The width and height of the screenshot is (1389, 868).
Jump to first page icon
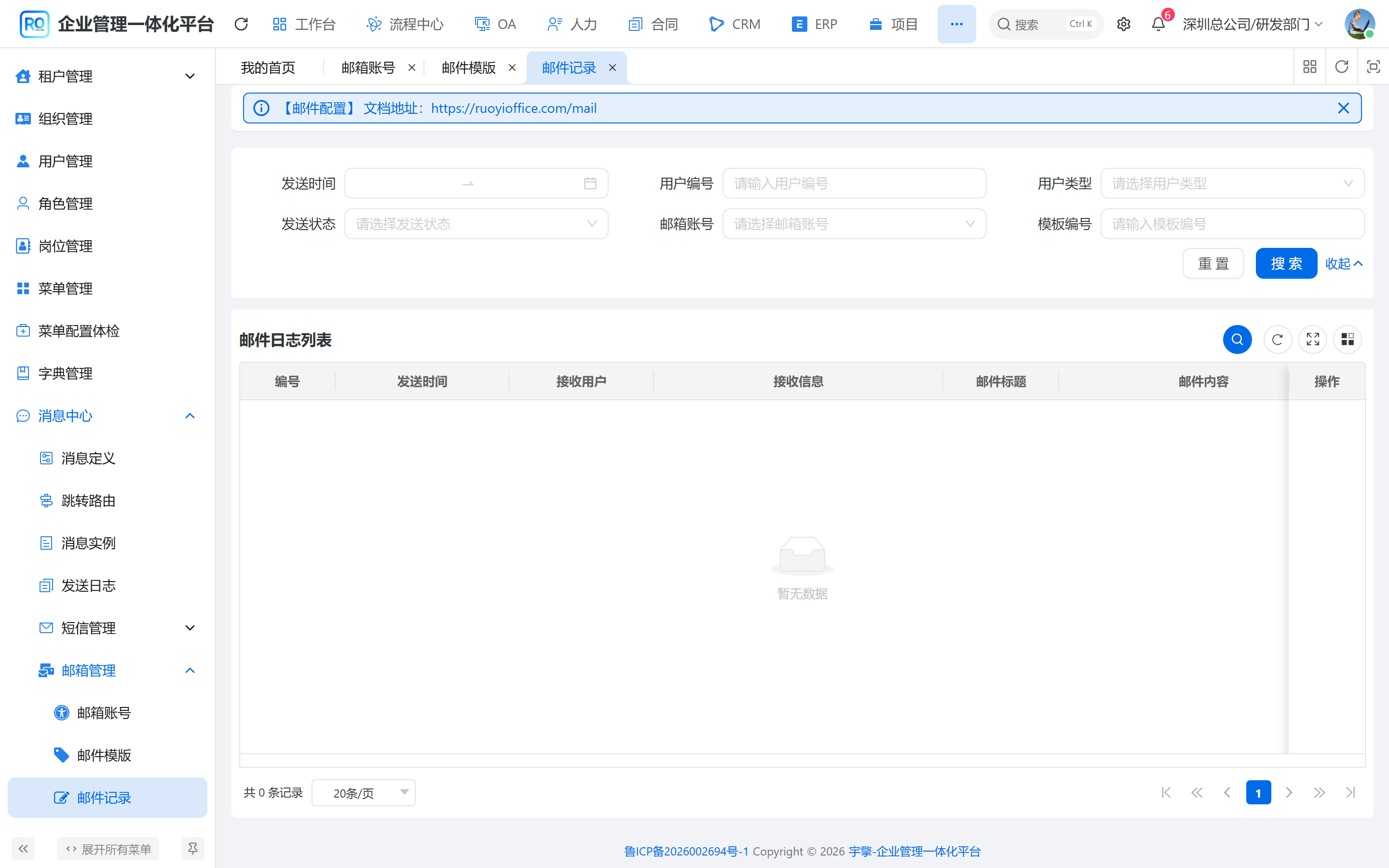pyautogui.click(x=1166, y=792)
